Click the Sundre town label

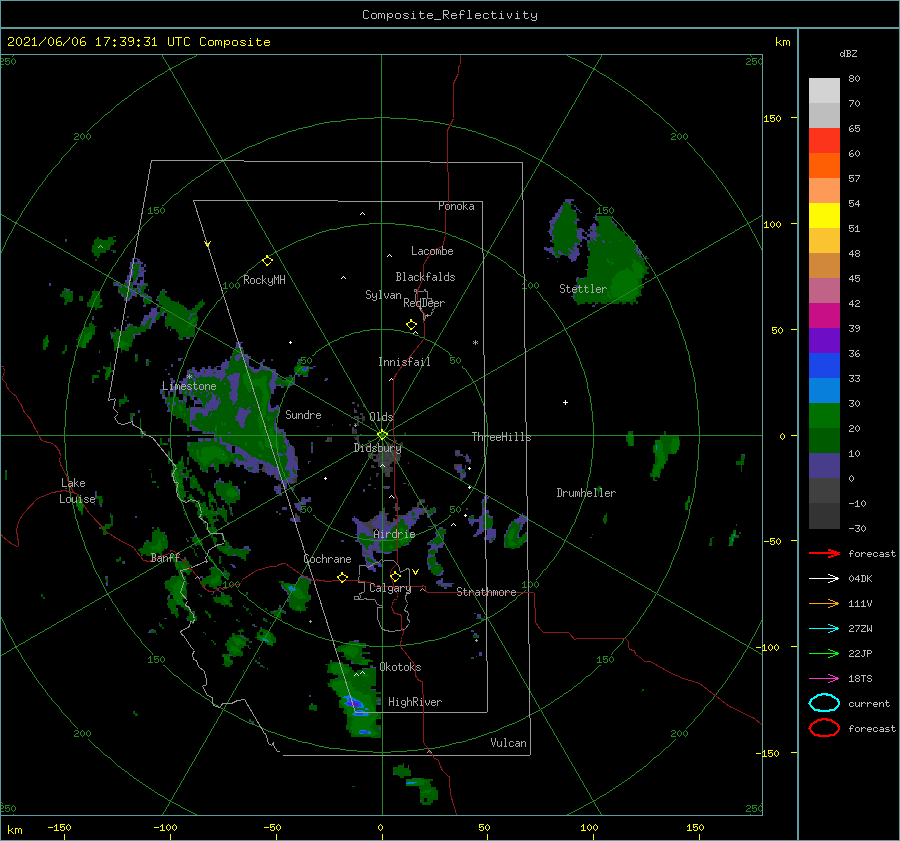coord(303,414)
